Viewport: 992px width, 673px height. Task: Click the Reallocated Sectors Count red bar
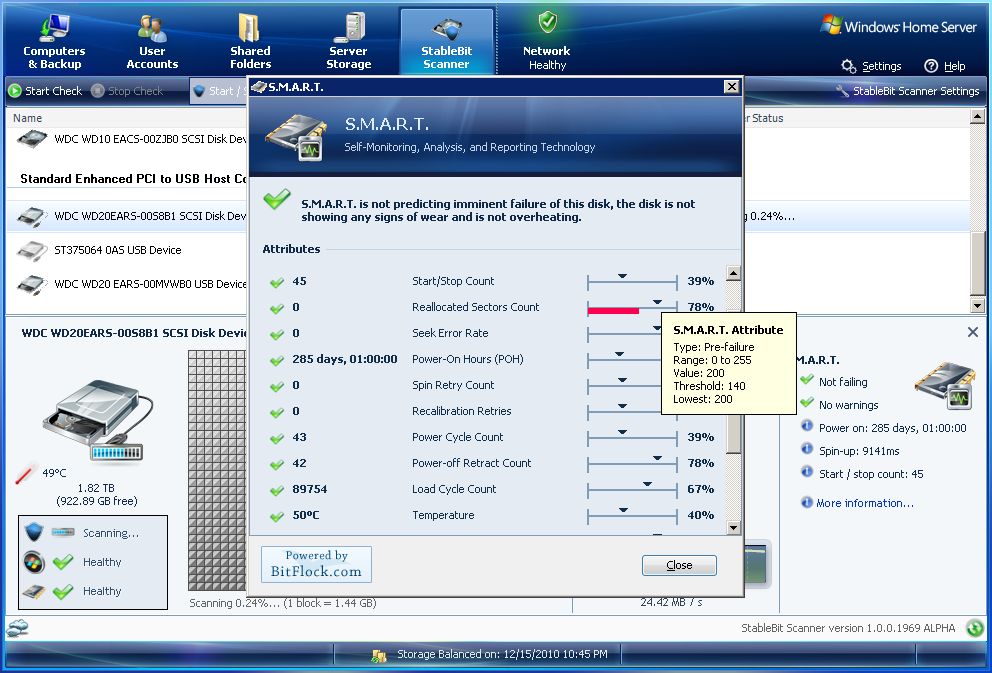click(x=613, y=311)
